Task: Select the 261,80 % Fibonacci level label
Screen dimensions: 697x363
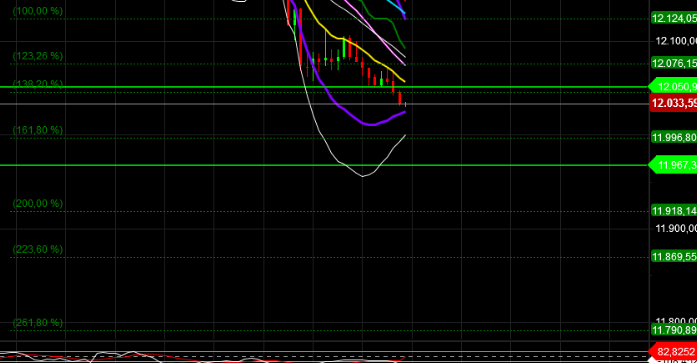Action: [x=38, y=323]
